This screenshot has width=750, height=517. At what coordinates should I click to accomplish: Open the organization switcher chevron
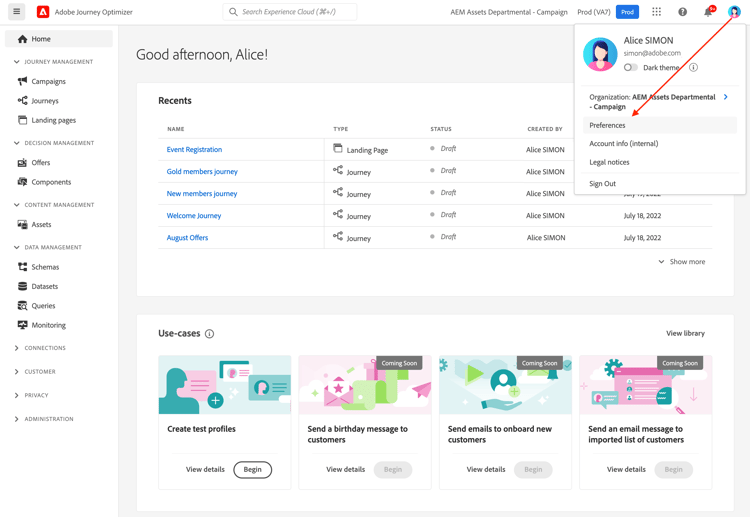click(726, 97)
